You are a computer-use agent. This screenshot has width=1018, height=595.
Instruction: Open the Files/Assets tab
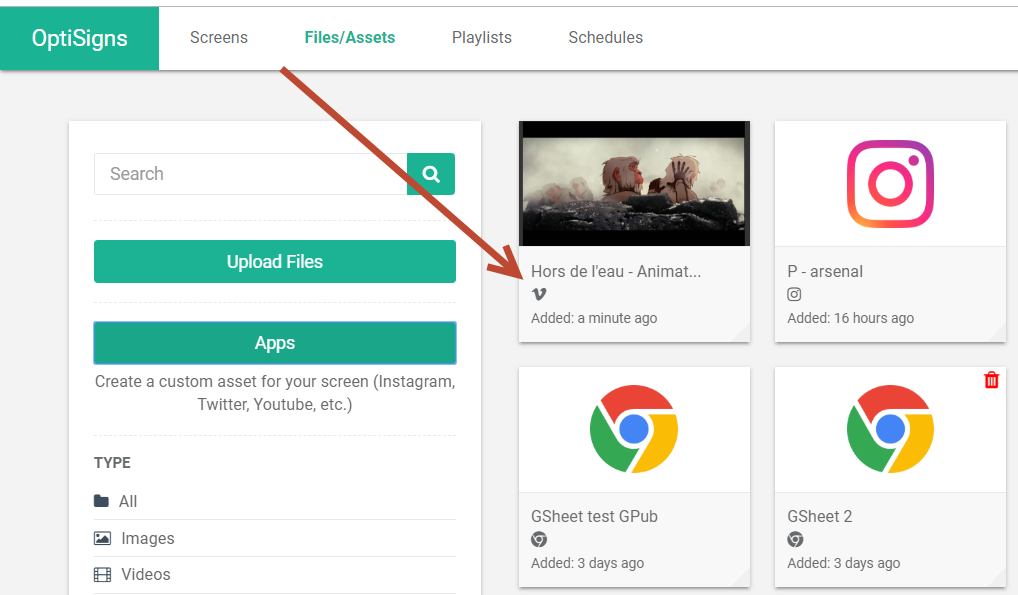(x=350, y=38)
